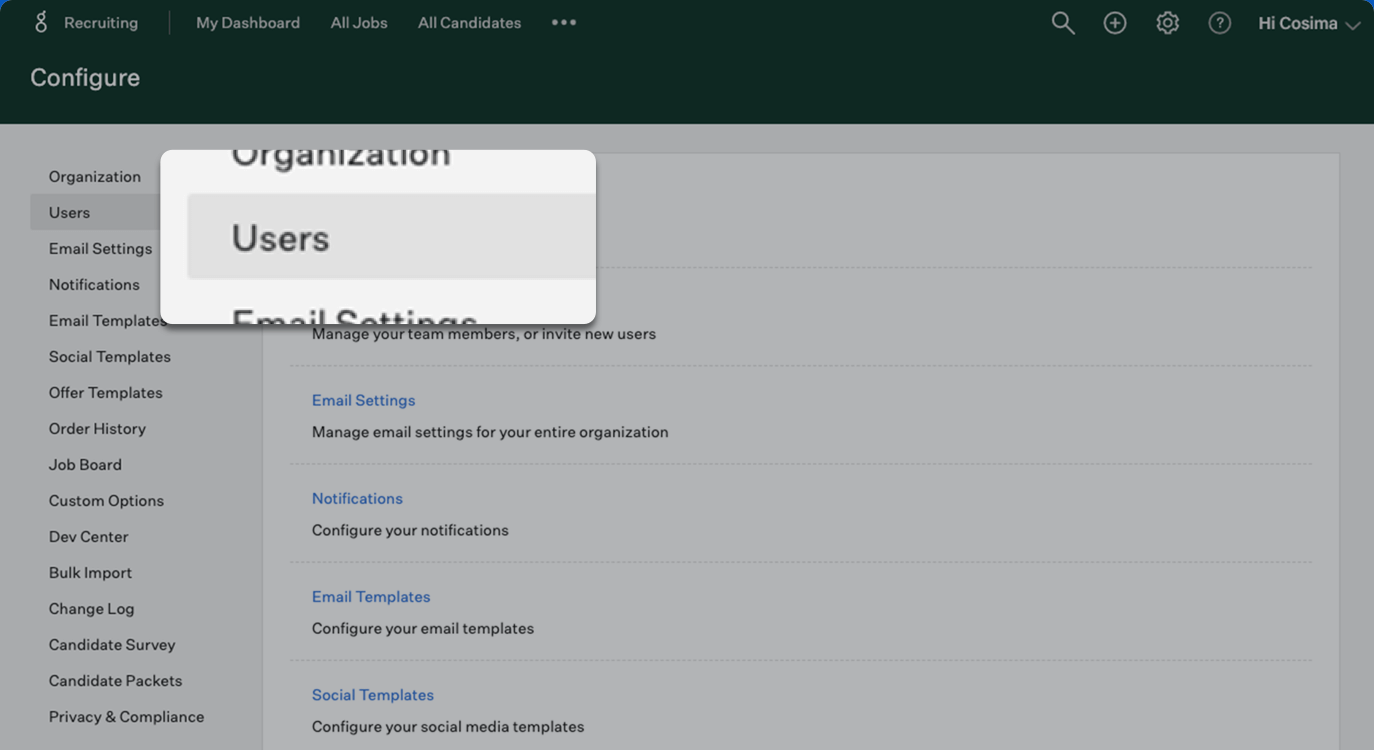Open All Jobs in top navigation

click(x=359, y=22)
